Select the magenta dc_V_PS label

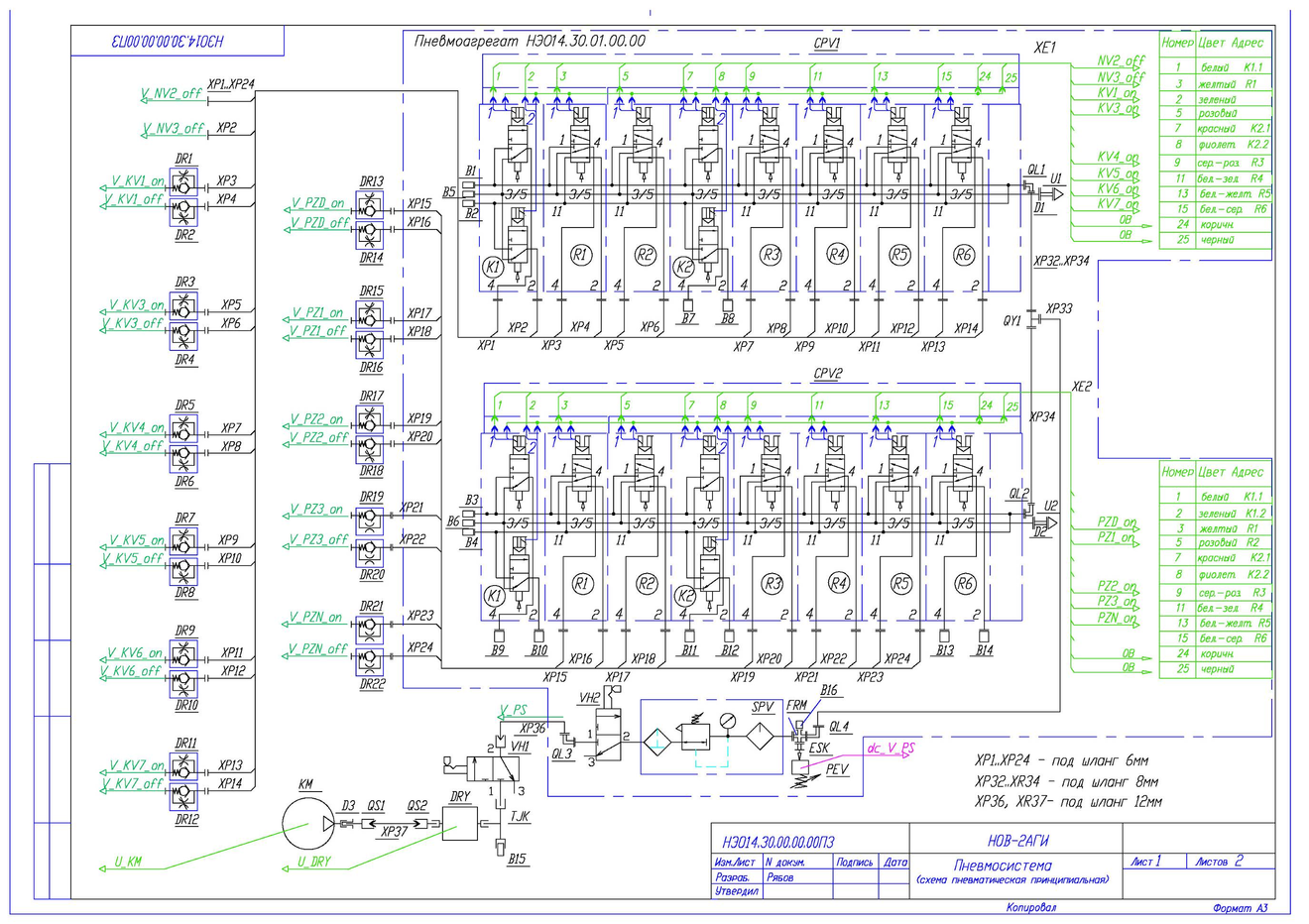[x=891, y=749]
